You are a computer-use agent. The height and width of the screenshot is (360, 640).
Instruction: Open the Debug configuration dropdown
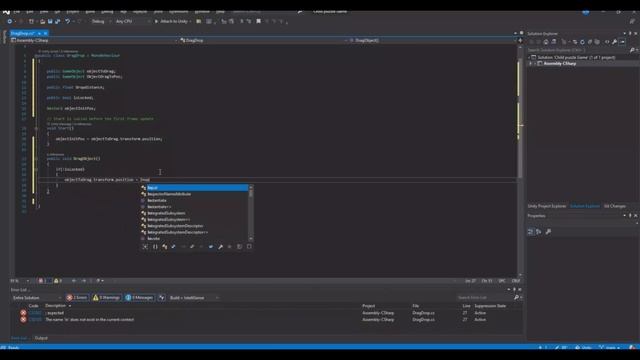pyautogui.click(x=100, y=21)
